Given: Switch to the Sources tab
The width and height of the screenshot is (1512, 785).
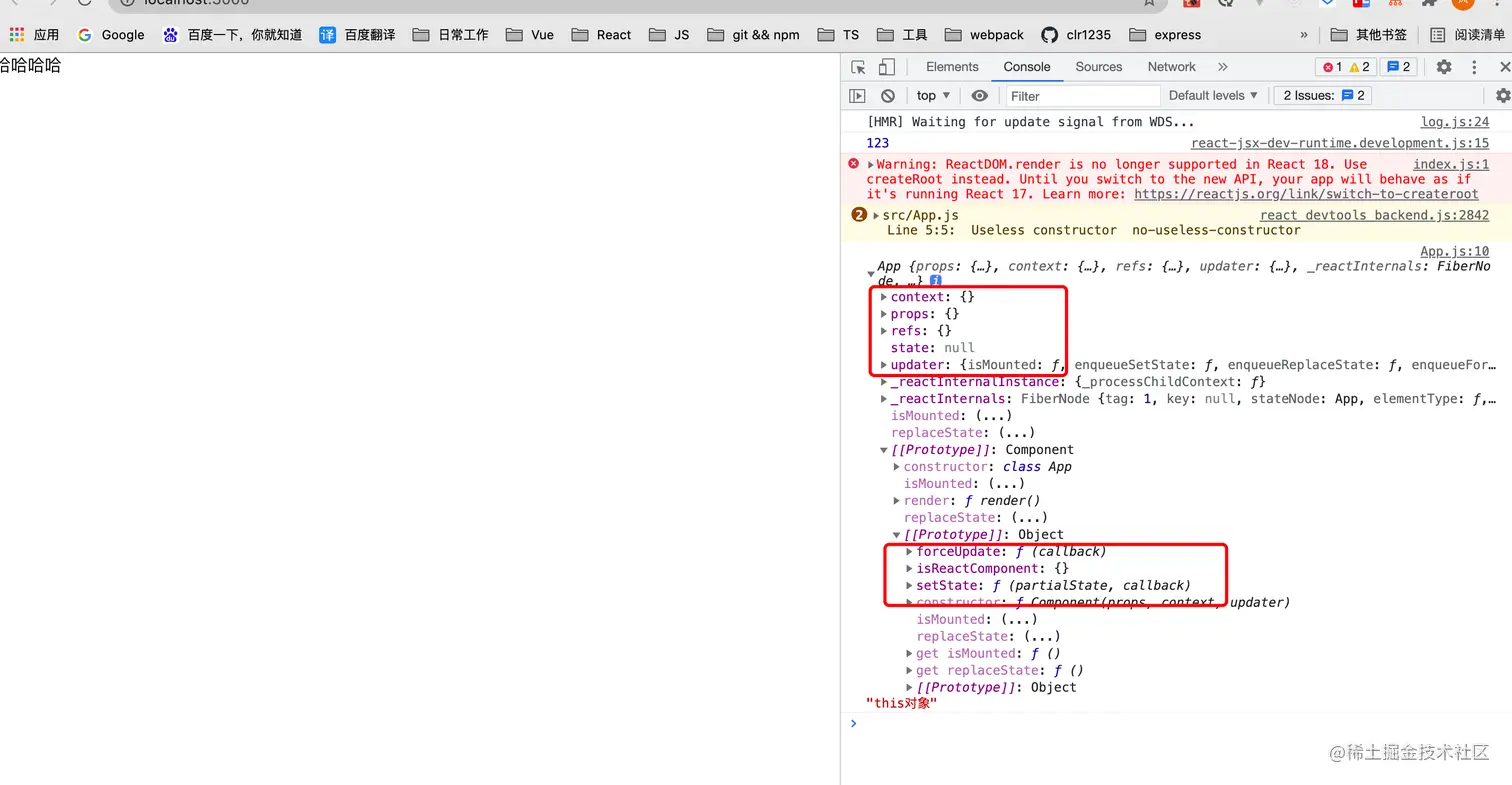Looking at the screenshot, I should point(1099,67).
